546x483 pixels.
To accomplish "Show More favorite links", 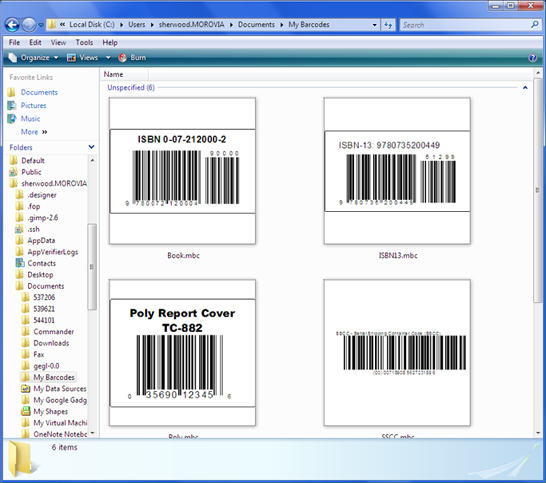I will coord(34,132).
